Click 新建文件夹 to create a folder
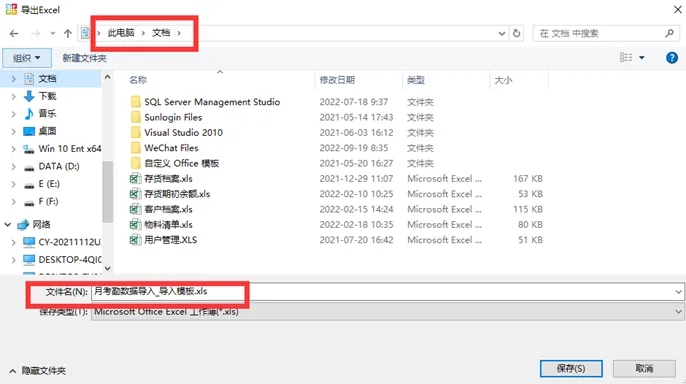 (84, 58)
